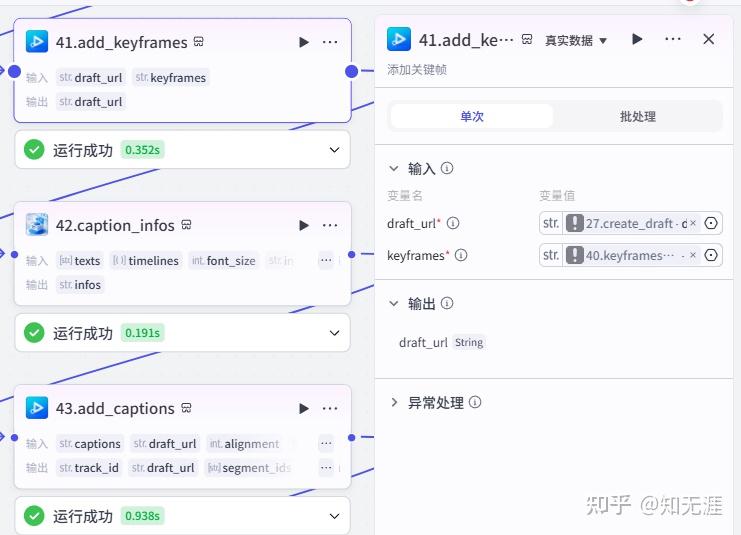Open the 真实数据 dropdown in side panel
Screen dimensions: 741x535
[x=576, y=41]
